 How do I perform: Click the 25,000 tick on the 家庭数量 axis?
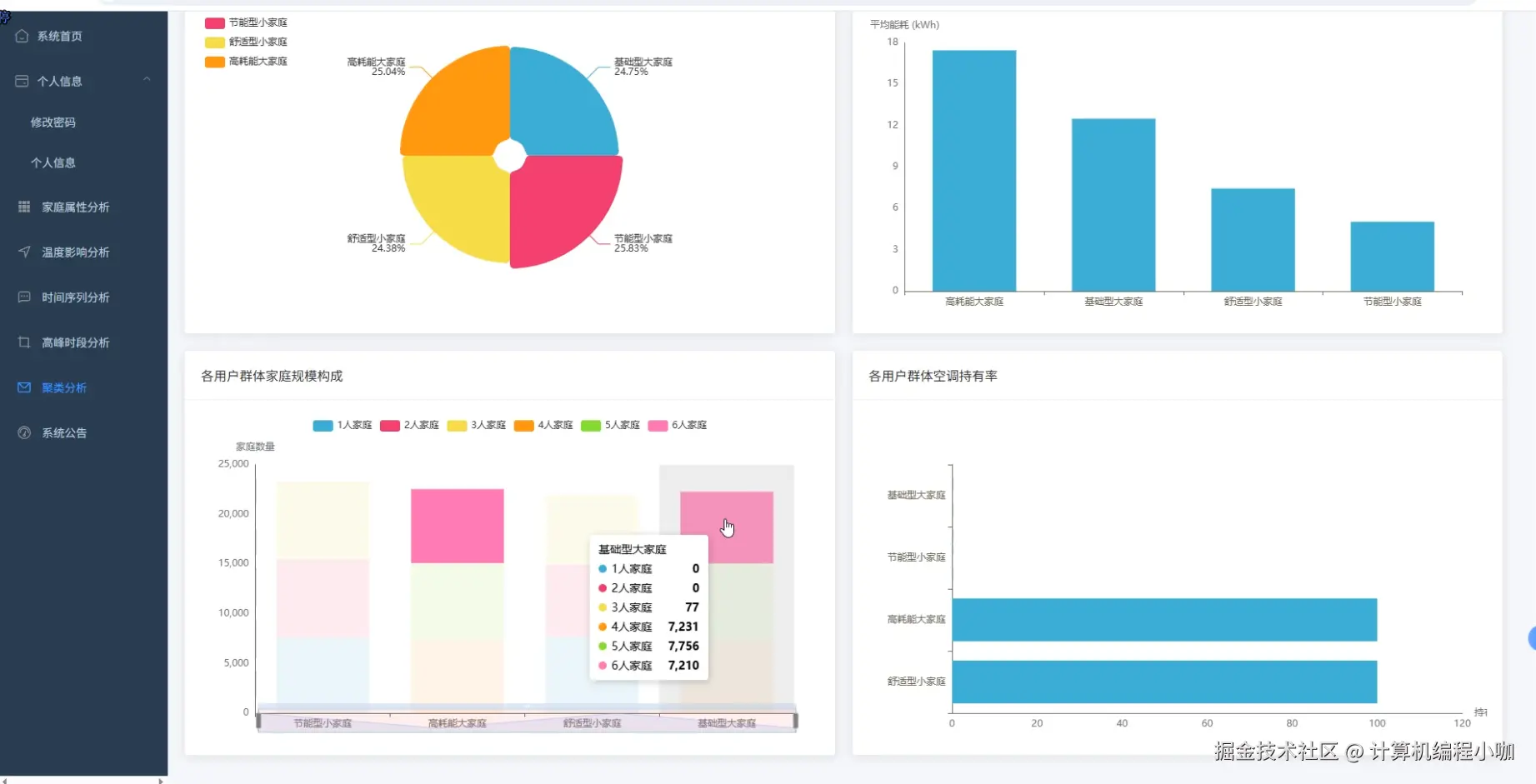[233, 463]
